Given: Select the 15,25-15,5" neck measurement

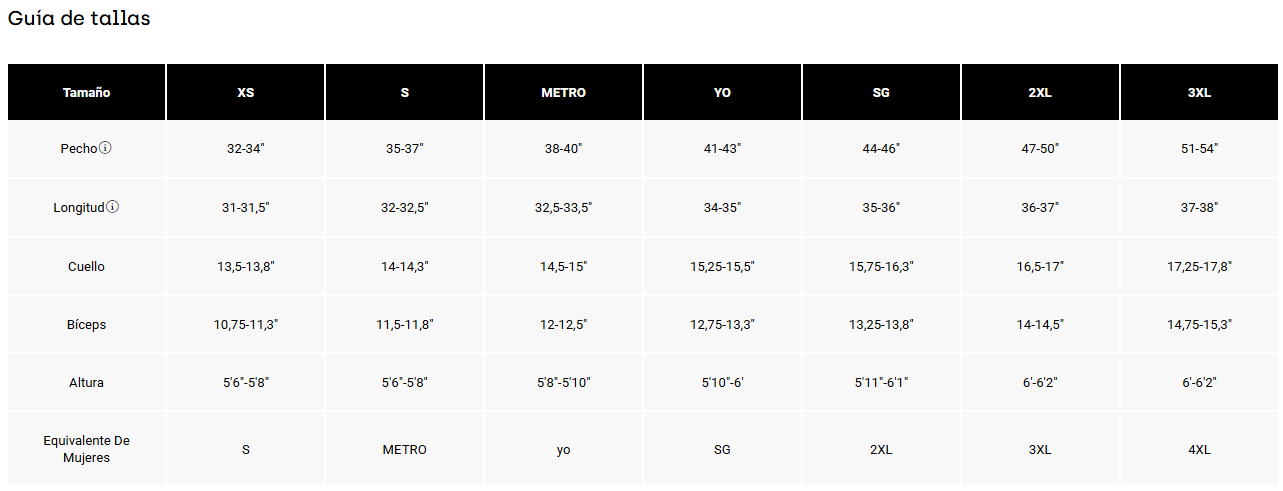Looking at the screenshot, I should [722, 266].
